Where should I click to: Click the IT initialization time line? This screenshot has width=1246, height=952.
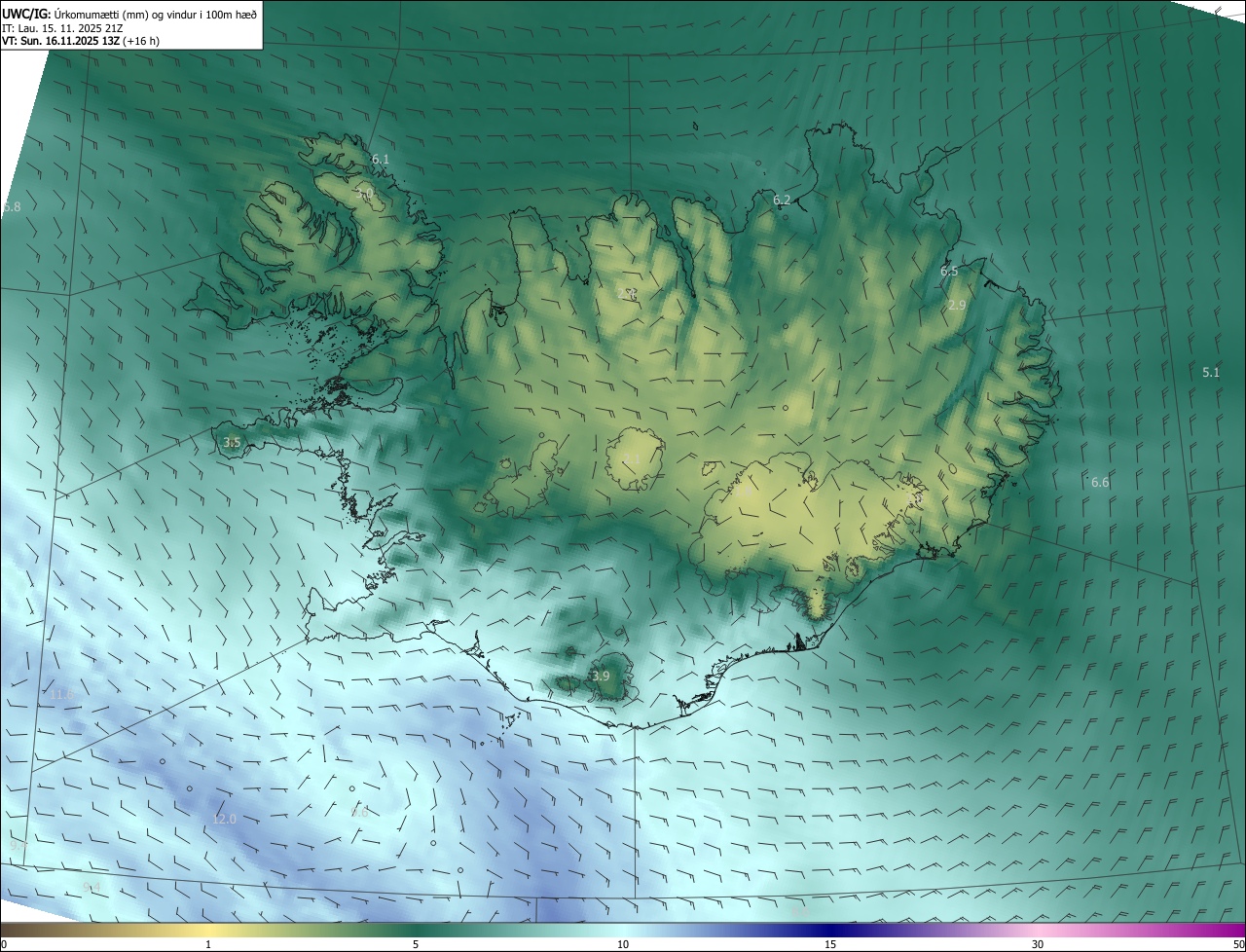(x=60, y=28)
